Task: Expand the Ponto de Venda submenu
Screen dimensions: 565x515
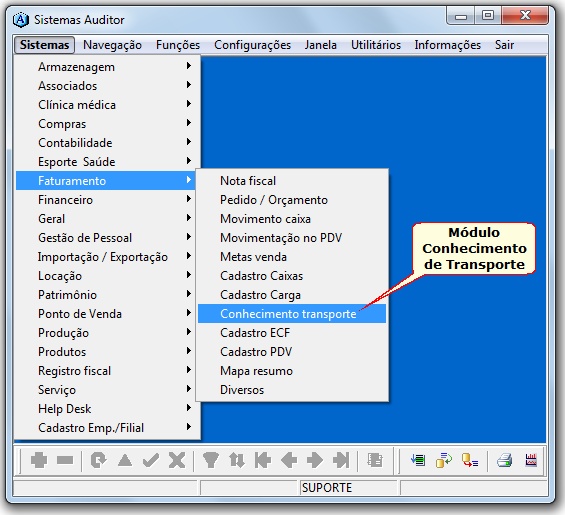Action: pos(106,314)
